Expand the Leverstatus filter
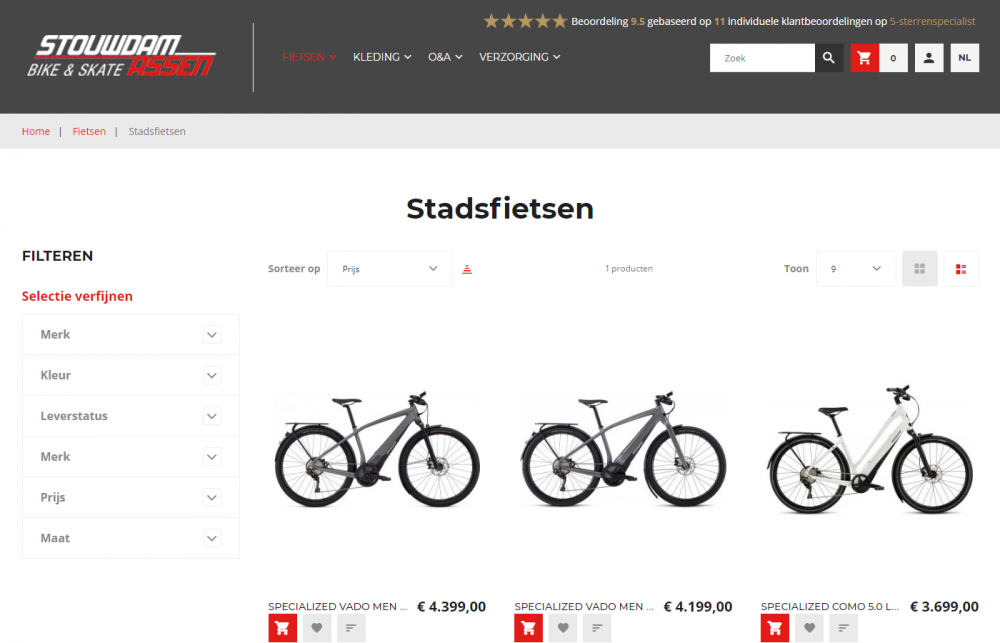 131,416
